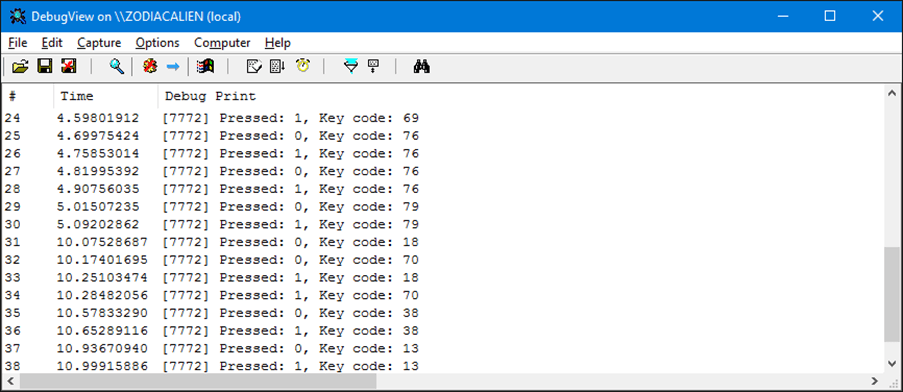Click the Open log file folder icon

[20, 66]
